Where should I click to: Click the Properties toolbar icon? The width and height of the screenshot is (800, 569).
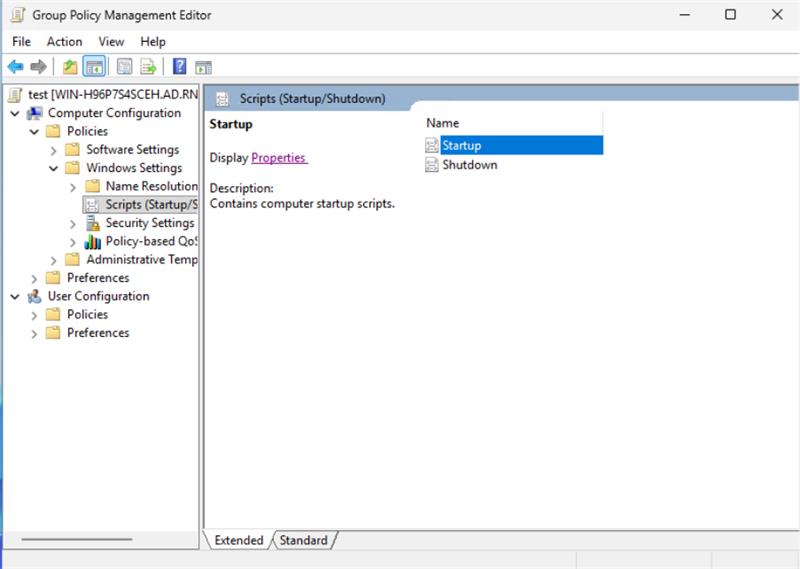[x=124, y=67]
